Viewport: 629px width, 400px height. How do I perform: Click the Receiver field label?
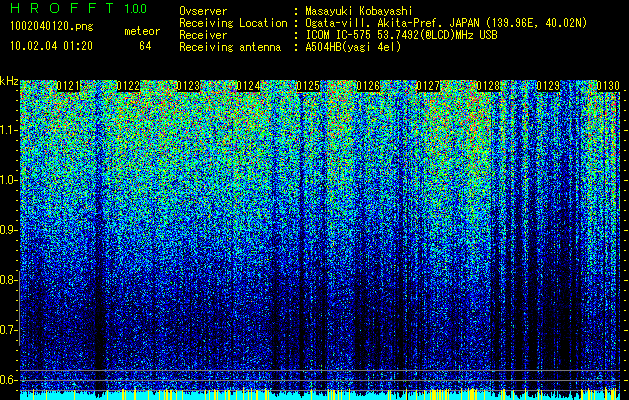point(203,35)
